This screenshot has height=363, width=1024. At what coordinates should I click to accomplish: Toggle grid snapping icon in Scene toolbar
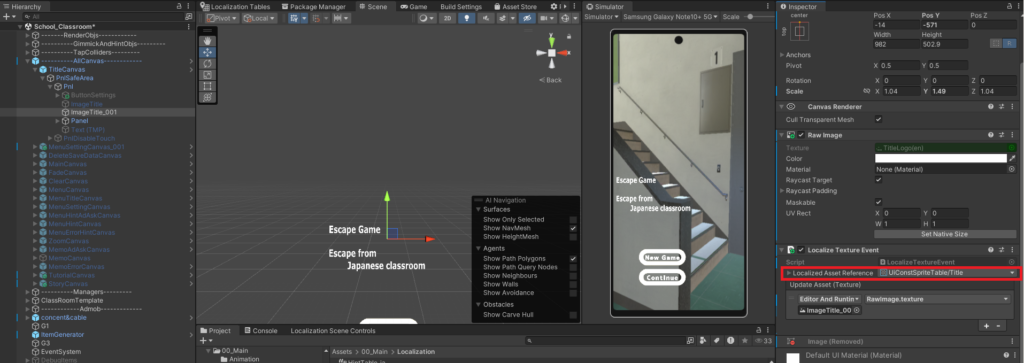pyautogui.click(x=295, y=18)
